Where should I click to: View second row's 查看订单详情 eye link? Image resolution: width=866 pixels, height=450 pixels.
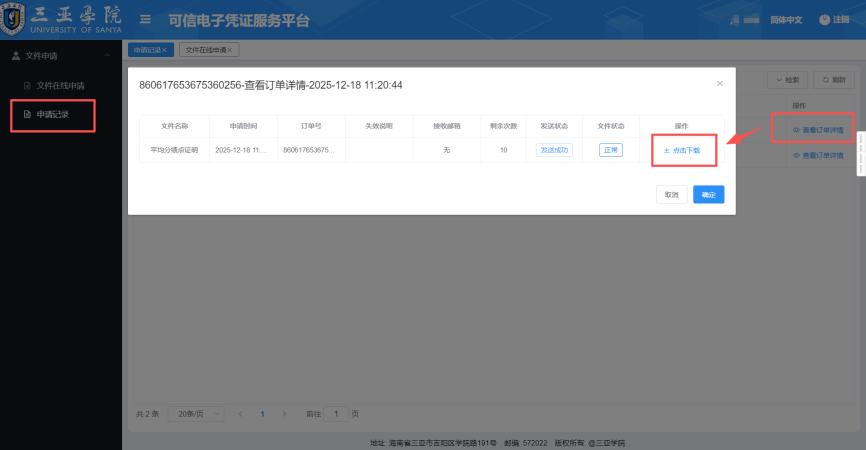coord(817,156)
